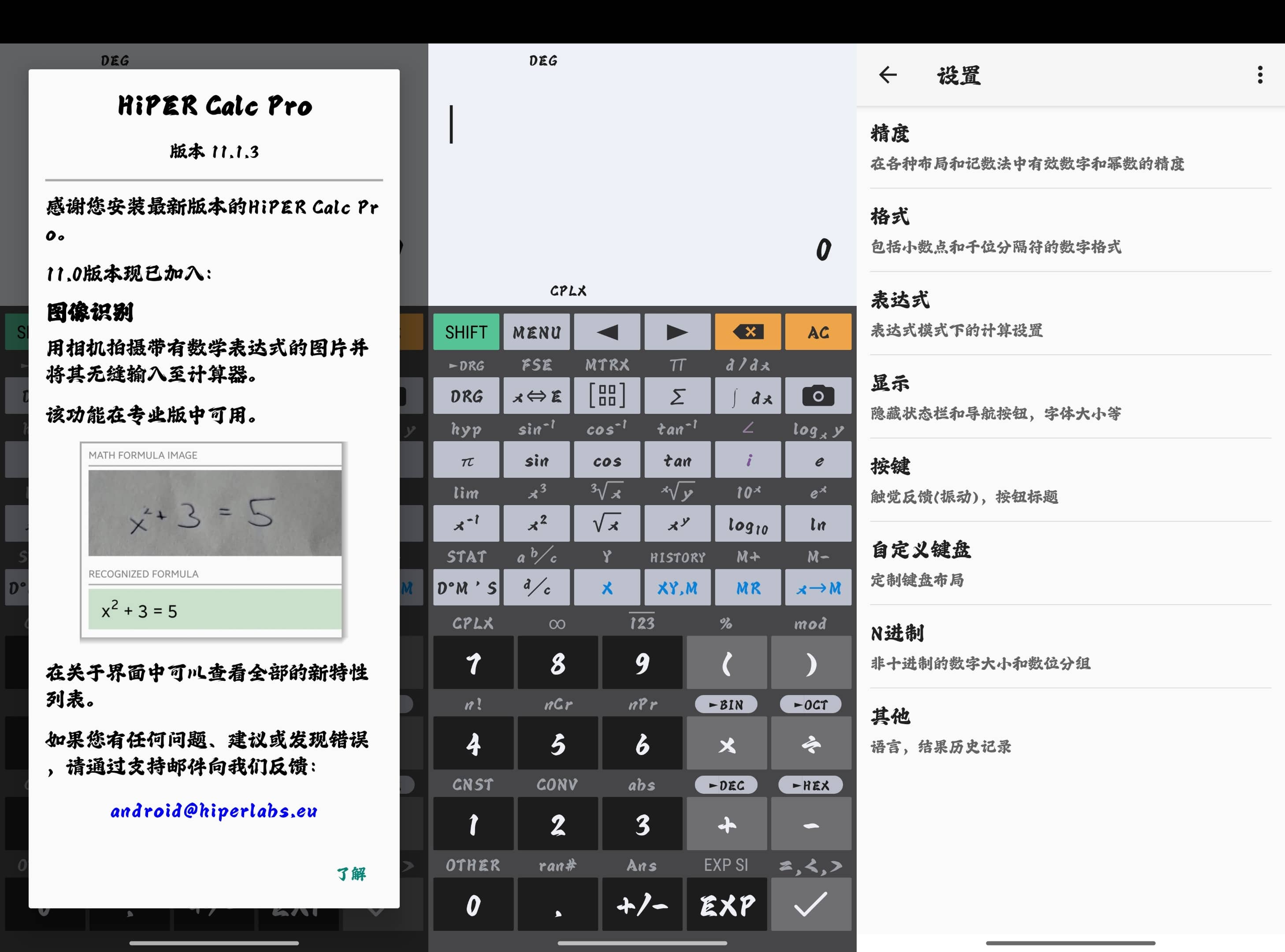The width and height of the screenshot is (1285, 952).
Task: Tap the integral dx key
Action: click(747, 396)
